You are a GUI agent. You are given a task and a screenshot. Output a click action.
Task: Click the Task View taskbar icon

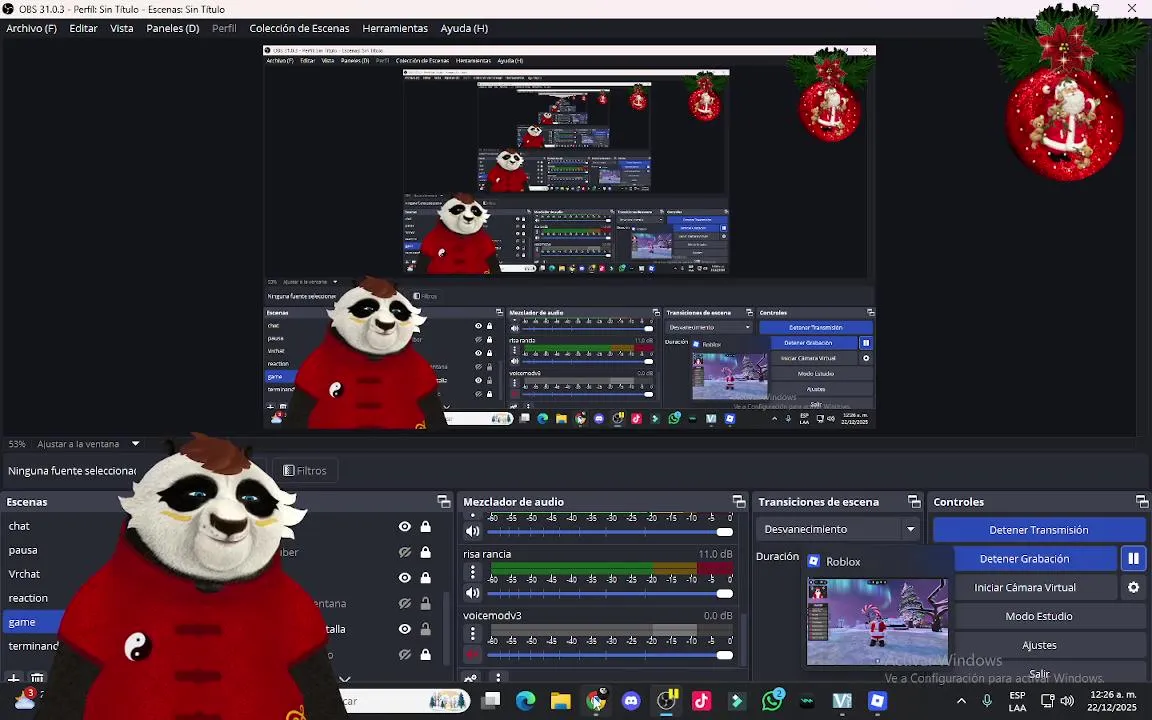click(x=490, y=701)
